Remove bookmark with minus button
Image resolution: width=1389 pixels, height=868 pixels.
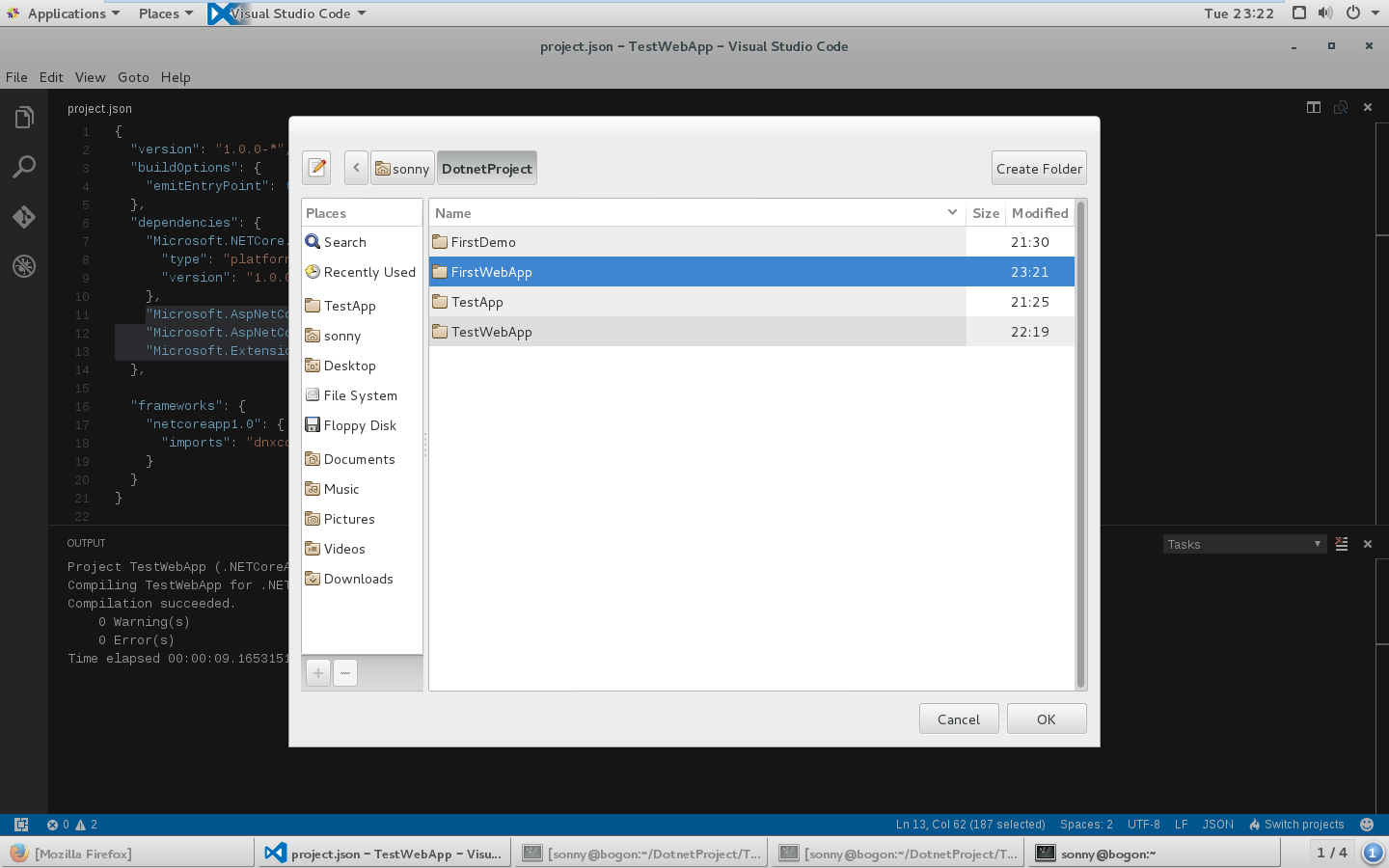click(345, 672)
